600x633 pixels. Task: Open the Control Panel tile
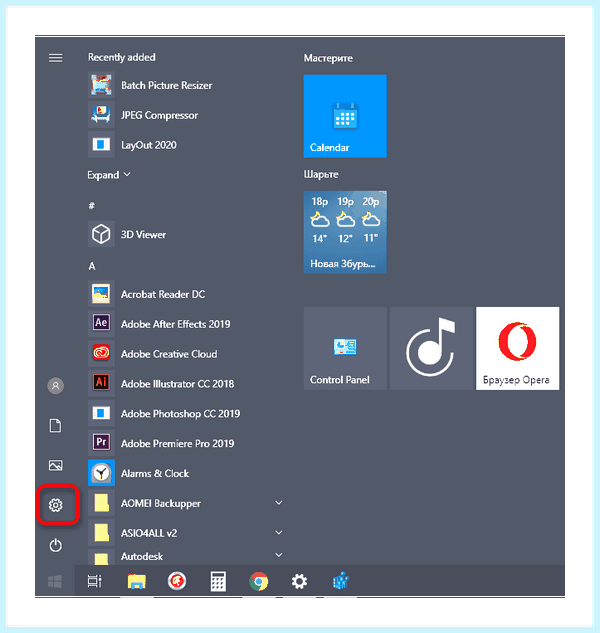point(345,348)
